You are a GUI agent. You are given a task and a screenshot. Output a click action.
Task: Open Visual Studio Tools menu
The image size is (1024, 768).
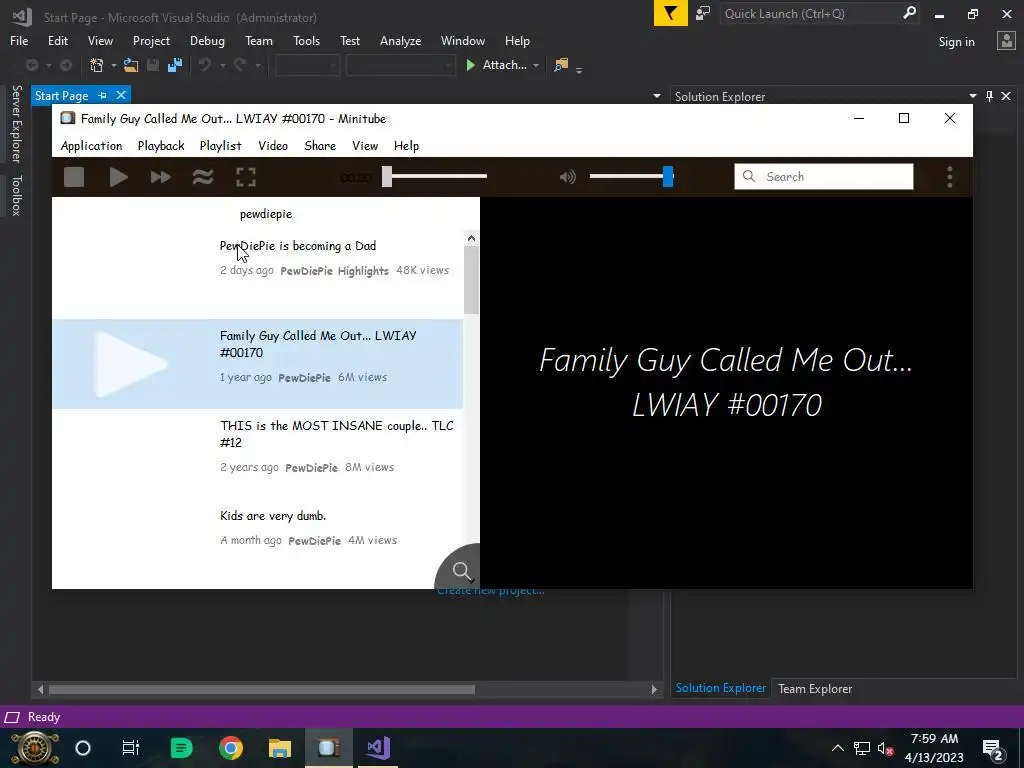[x=306, y=40]
